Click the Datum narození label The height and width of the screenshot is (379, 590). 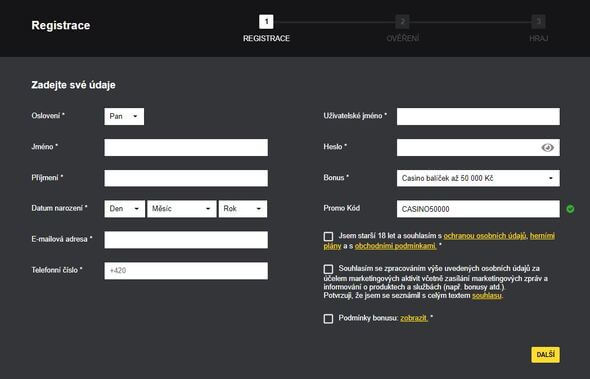(59, 208)
